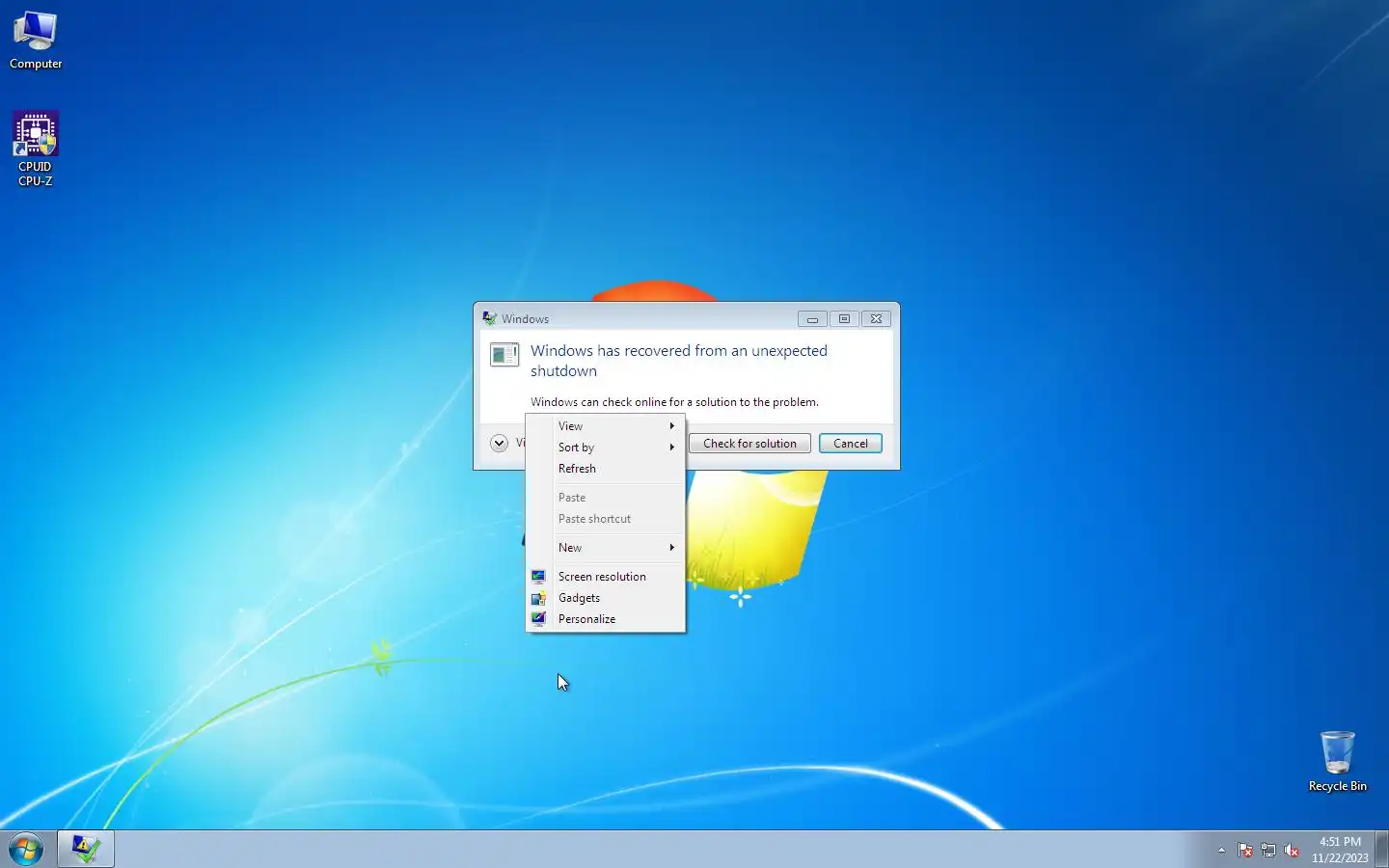Click the dialog title bar flag icon
1389x868 pixels.
click(x=490, y=318)
